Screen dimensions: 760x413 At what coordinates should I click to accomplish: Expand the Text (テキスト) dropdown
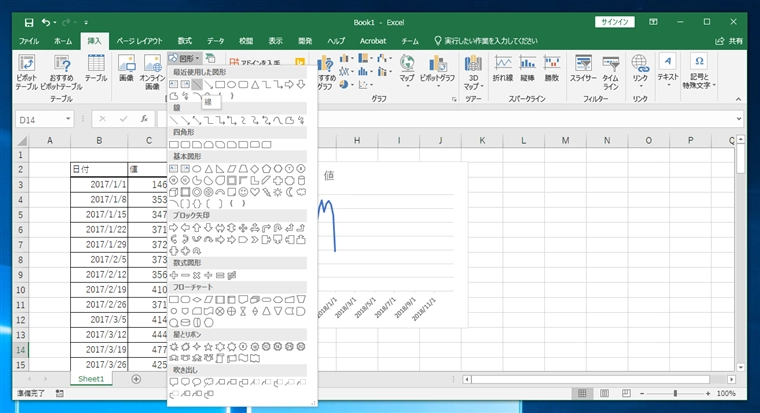pos(668,68)
